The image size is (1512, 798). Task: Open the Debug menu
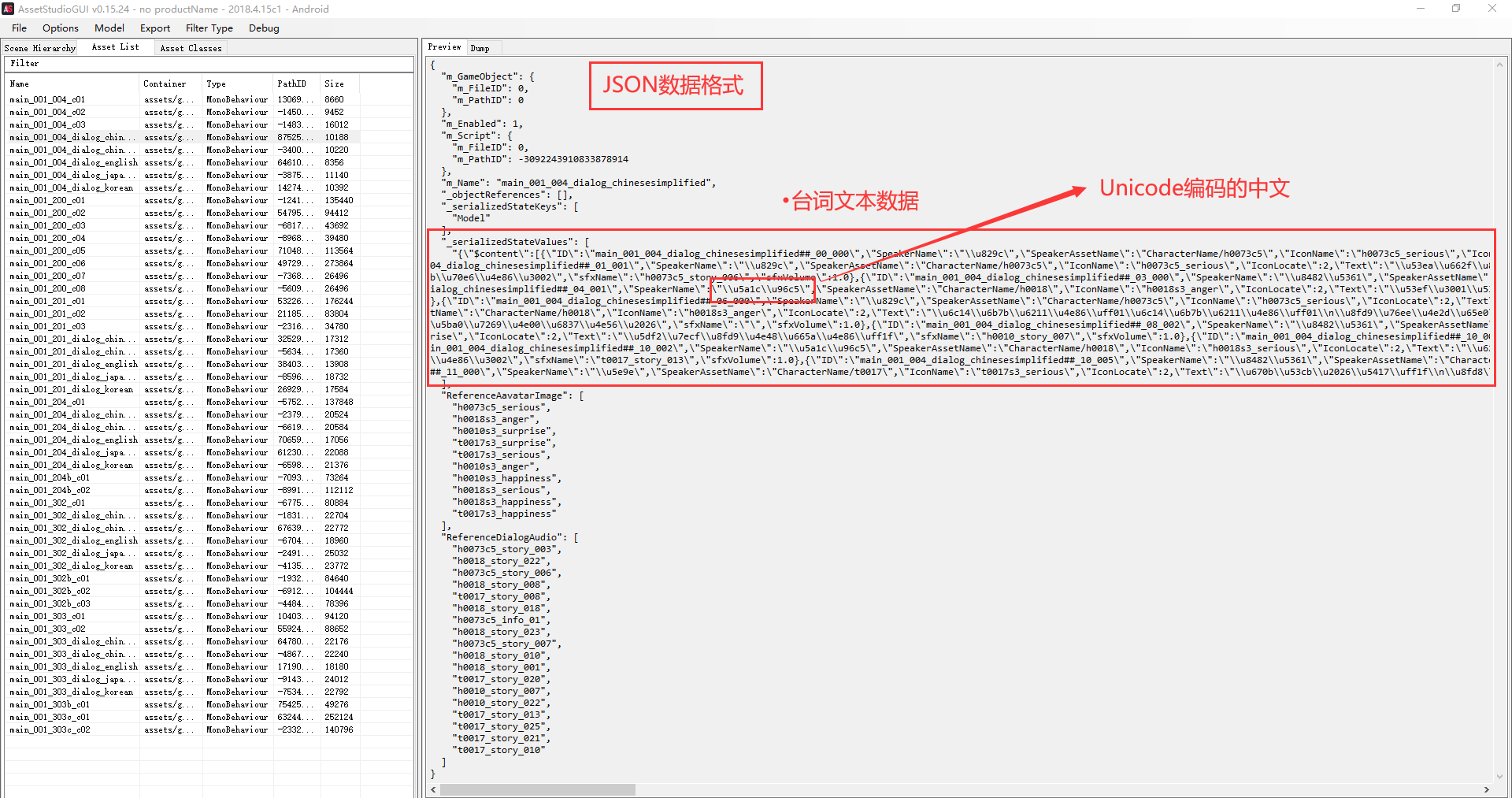[x=264, y=28]
